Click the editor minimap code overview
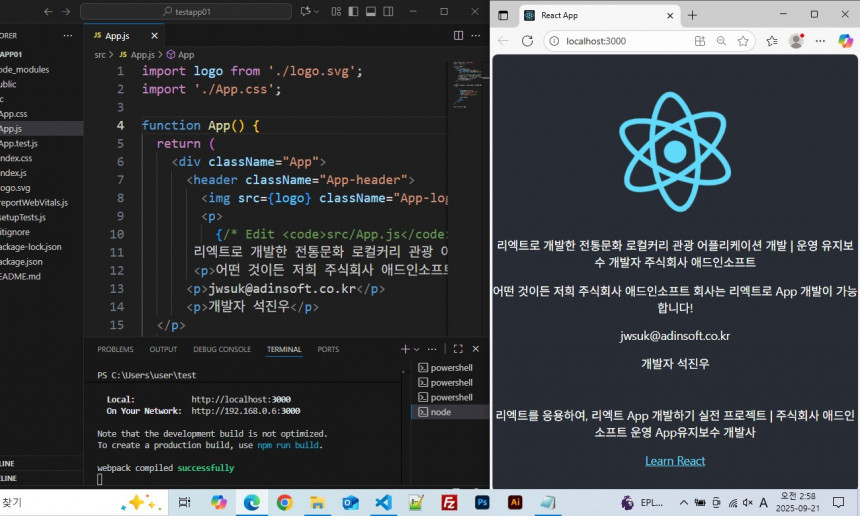Screen dimensions: 860x516 tap(467, 84)
